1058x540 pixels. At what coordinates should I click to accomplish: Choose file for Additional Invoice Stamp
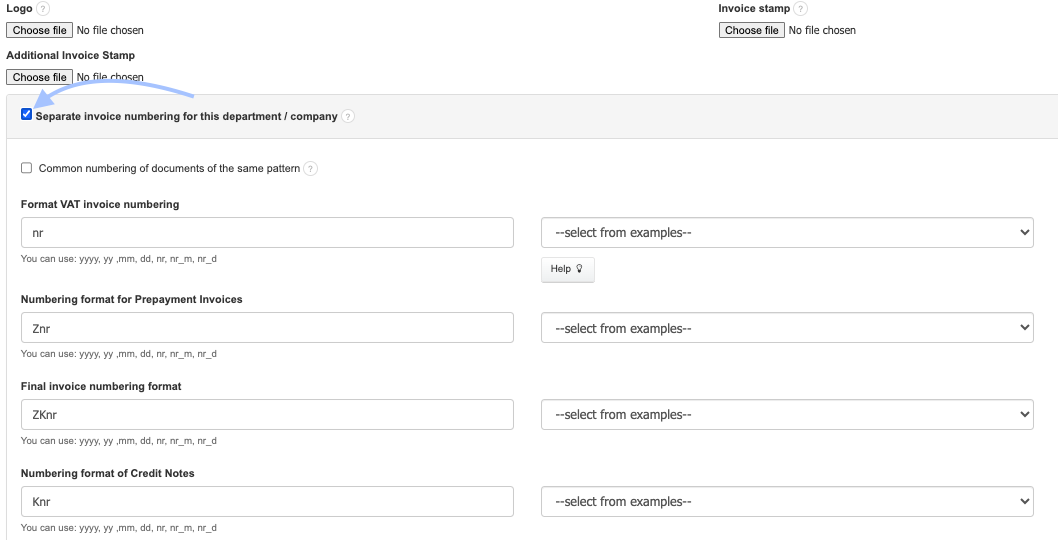(40, 77)
